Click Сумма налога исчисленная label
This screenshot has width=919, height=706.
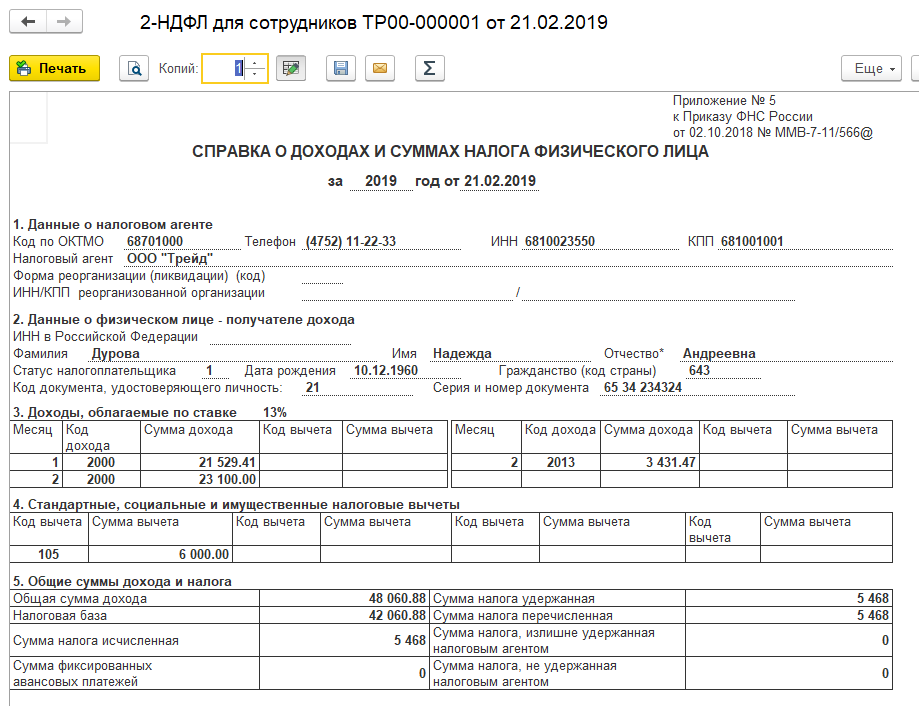(96, 640)
